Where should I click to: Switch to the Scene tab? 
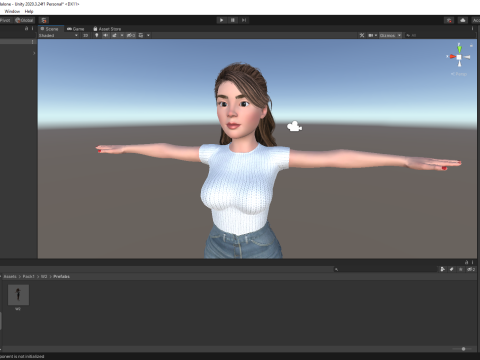tap(50, 29)
